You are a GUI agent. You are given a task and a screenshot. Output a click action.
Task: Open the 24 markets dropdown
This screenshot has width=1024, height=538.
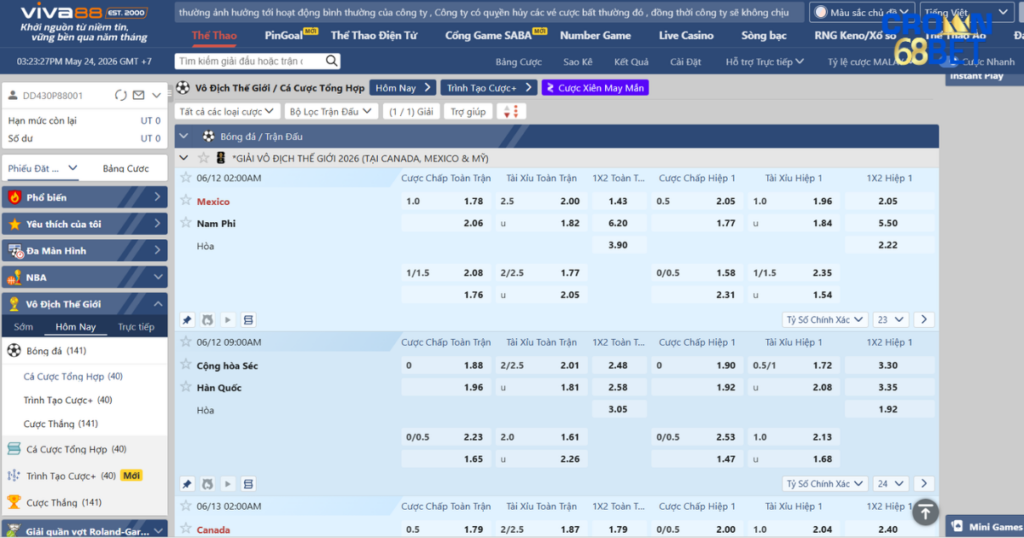(x=890, y=484)
